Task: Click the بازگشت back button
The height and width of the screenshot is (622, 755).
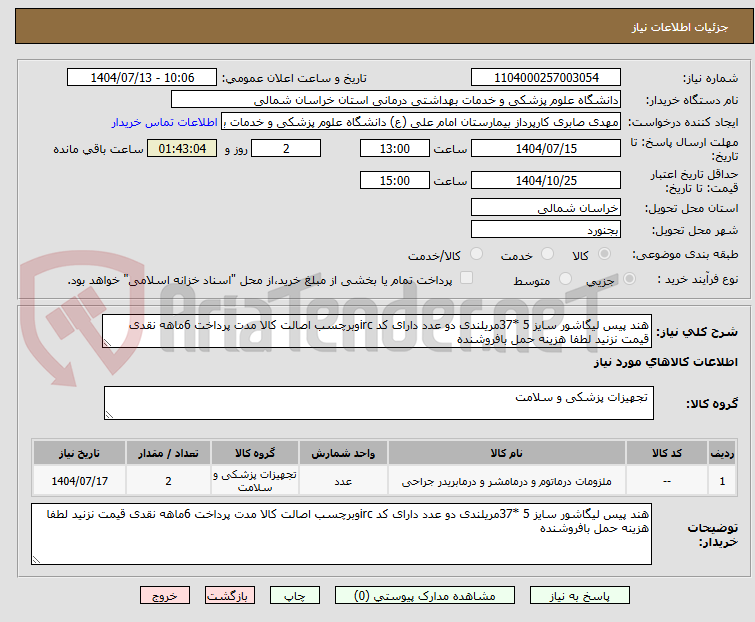Action: [x=230, y=596]
